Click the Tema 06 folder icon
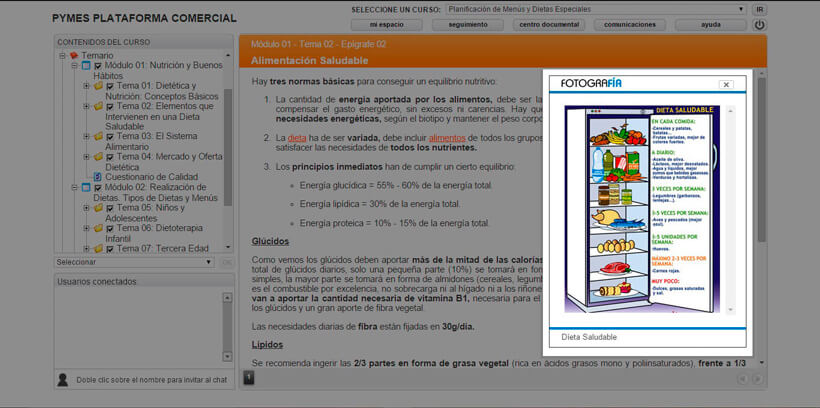 (98, 228)
